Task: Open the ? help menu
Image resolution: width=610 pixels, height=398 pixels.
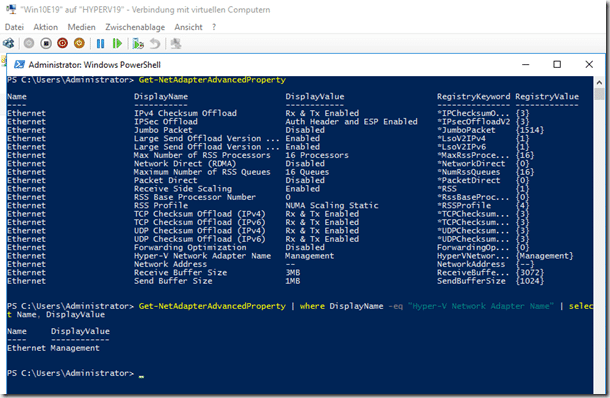Action: pyautogui.click(x=214, y=27)
